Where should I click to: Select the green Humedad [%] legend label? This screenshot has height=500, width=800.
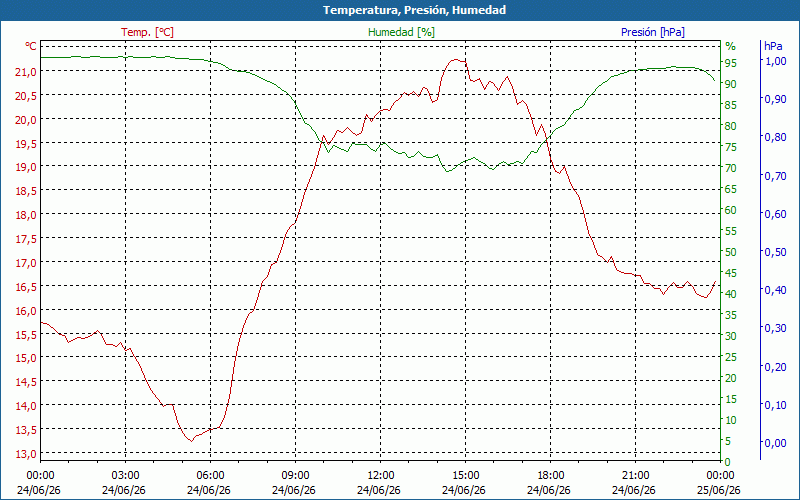click(401, 32)
